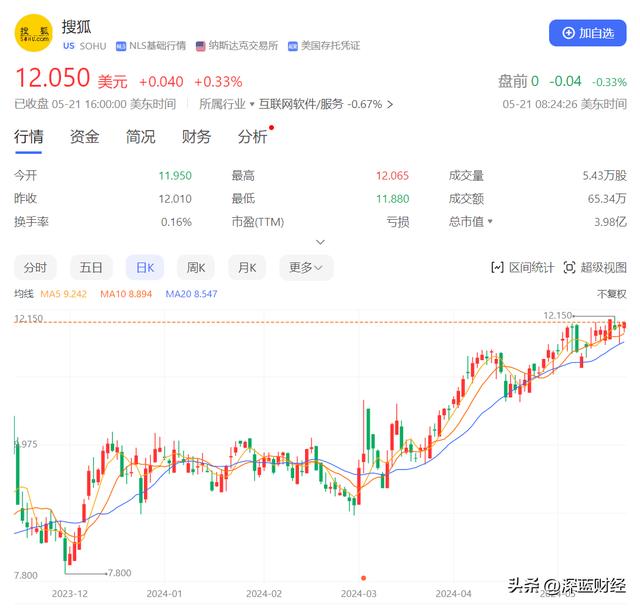
Task: Click the SOHU ticker symbol
Action: click(x=93, y=46)
